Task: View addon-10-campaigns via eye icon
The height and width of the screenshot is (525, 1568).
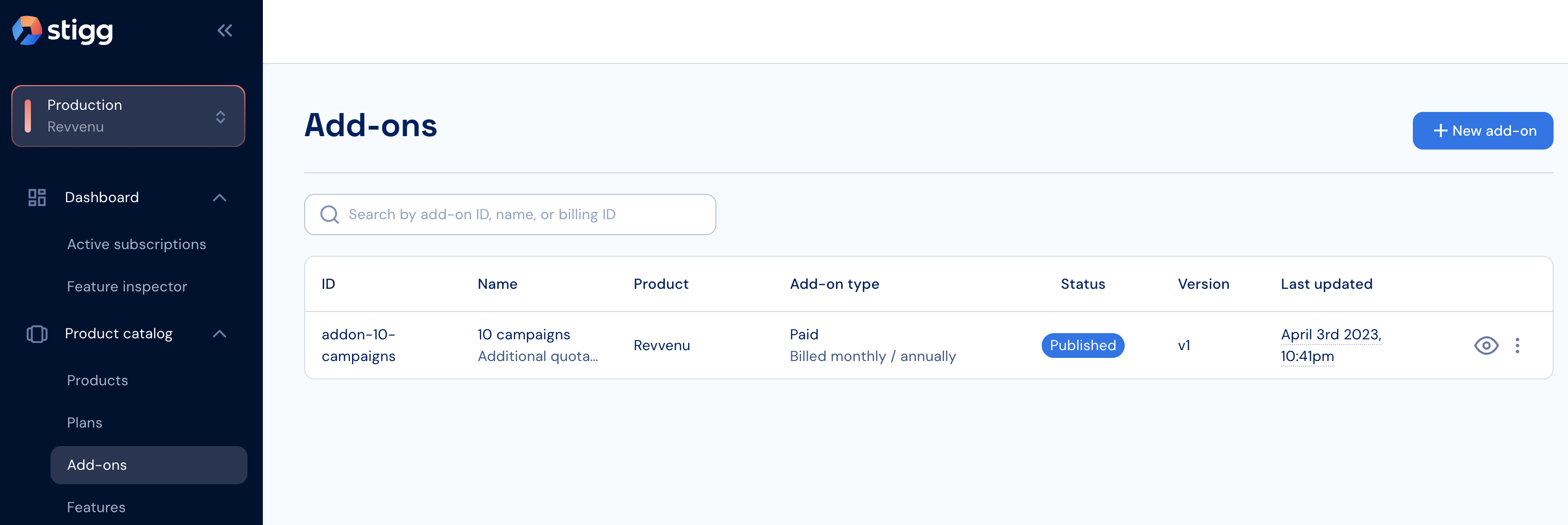Action: point(1486,346)
